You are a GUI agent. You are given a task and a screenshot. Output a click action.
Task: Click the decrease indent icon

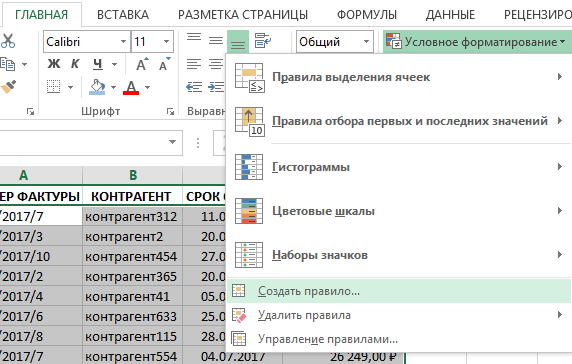(194, 87)
